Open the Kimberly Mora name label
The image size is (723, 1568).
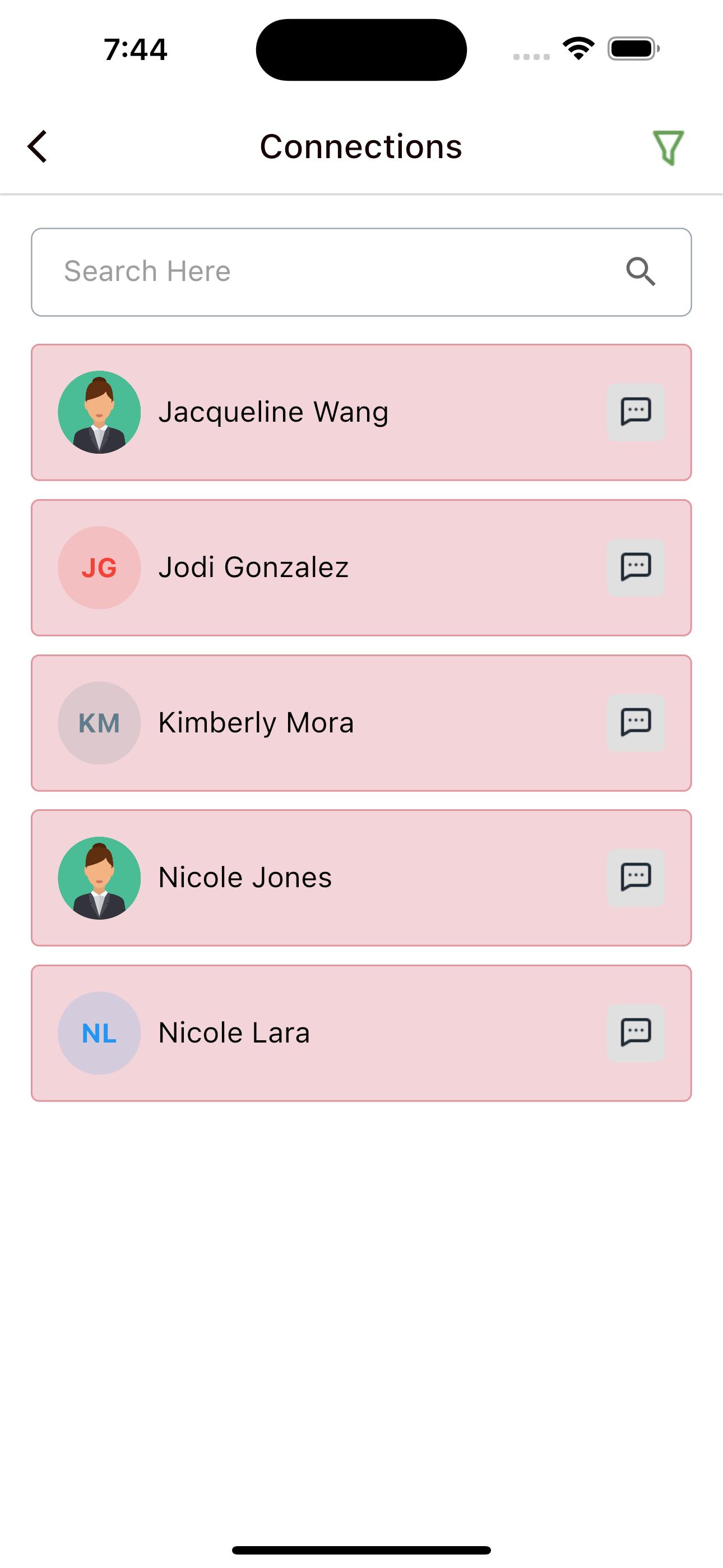point(256,722)
